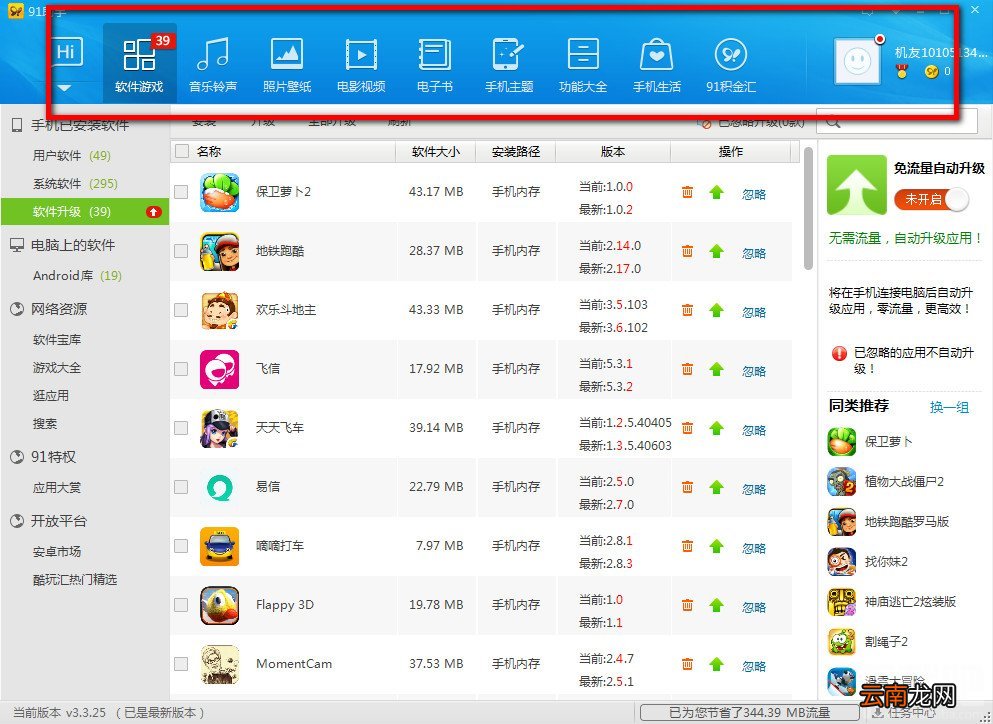Select the 天天飞车 row checkbox
Viewport: 993px width, 724px height.
pos(181,428)
